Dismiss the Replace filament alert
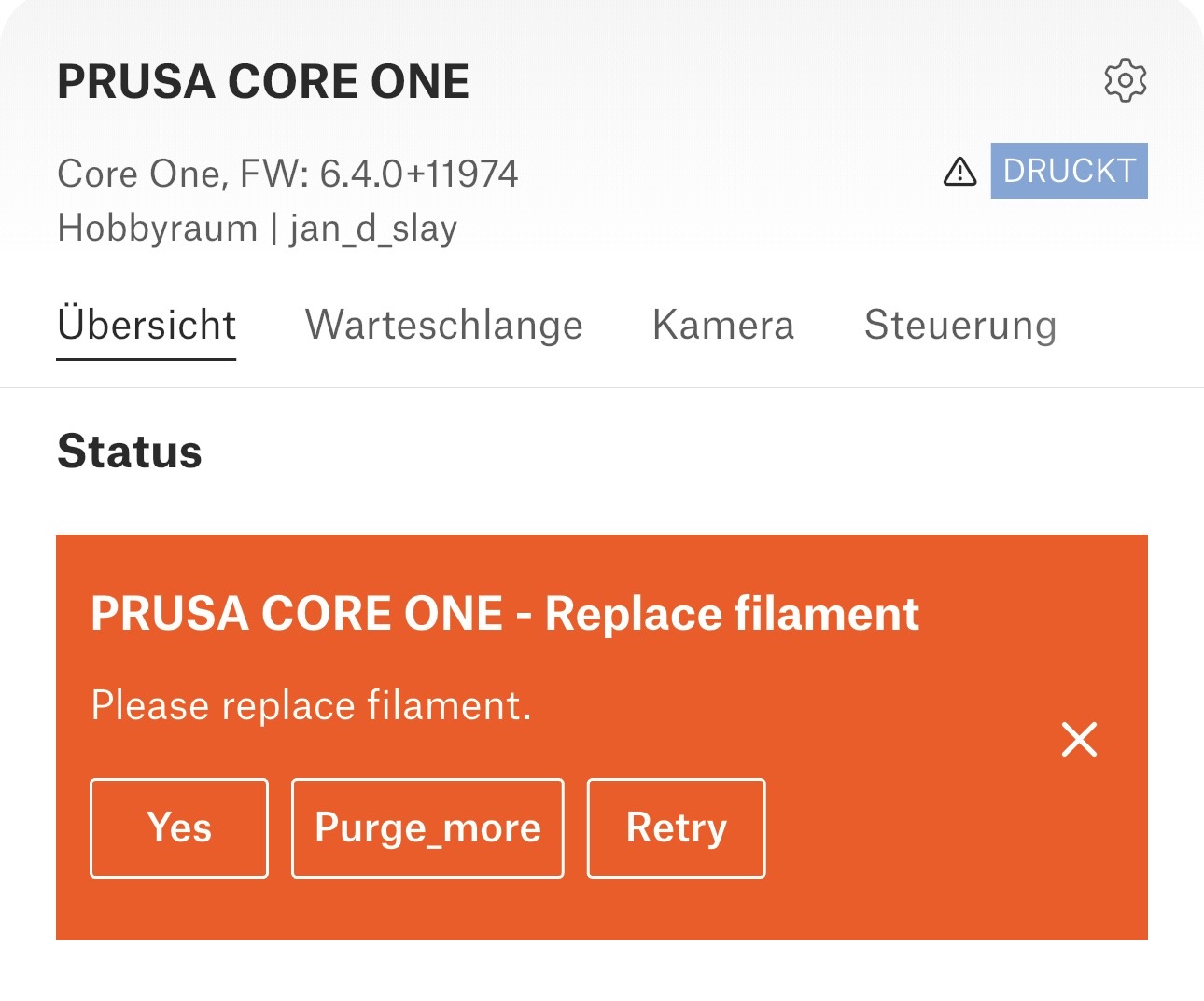This screenshot has height=1001, width=1204. pos(1079,740)
